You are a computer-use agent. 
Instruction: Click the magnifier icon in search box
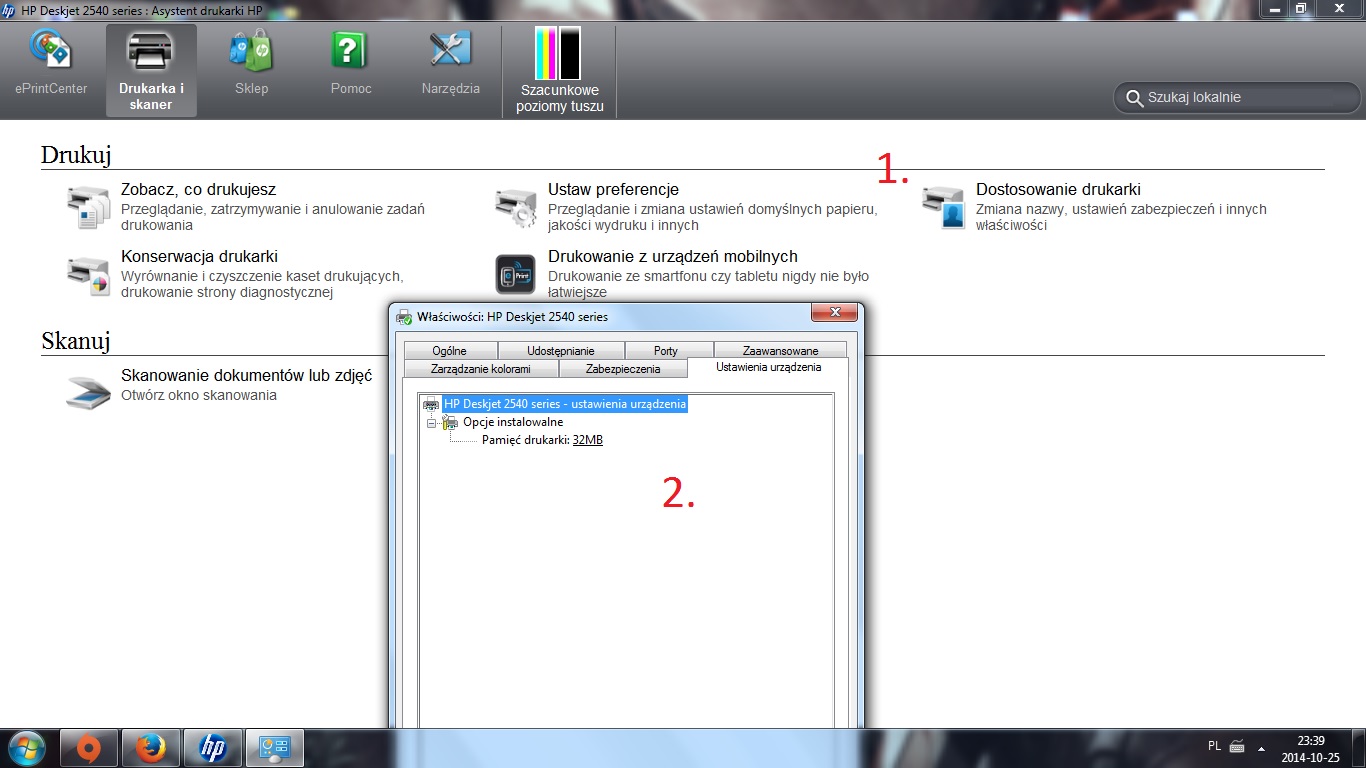coord(1134,98)
